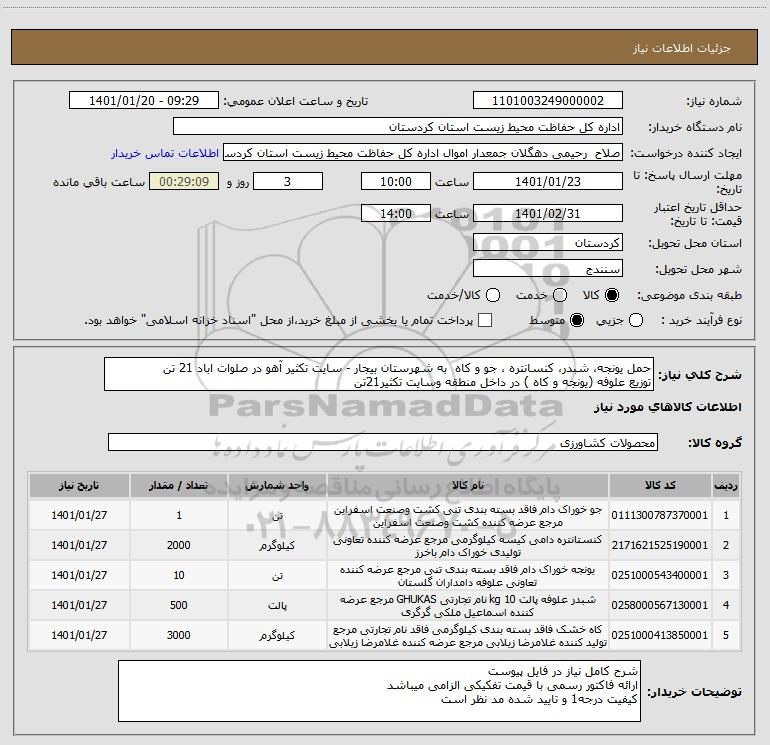Click the price validity date 1401/02/31
The height and width of the screenshot is (745, 770).
point(548,213)
